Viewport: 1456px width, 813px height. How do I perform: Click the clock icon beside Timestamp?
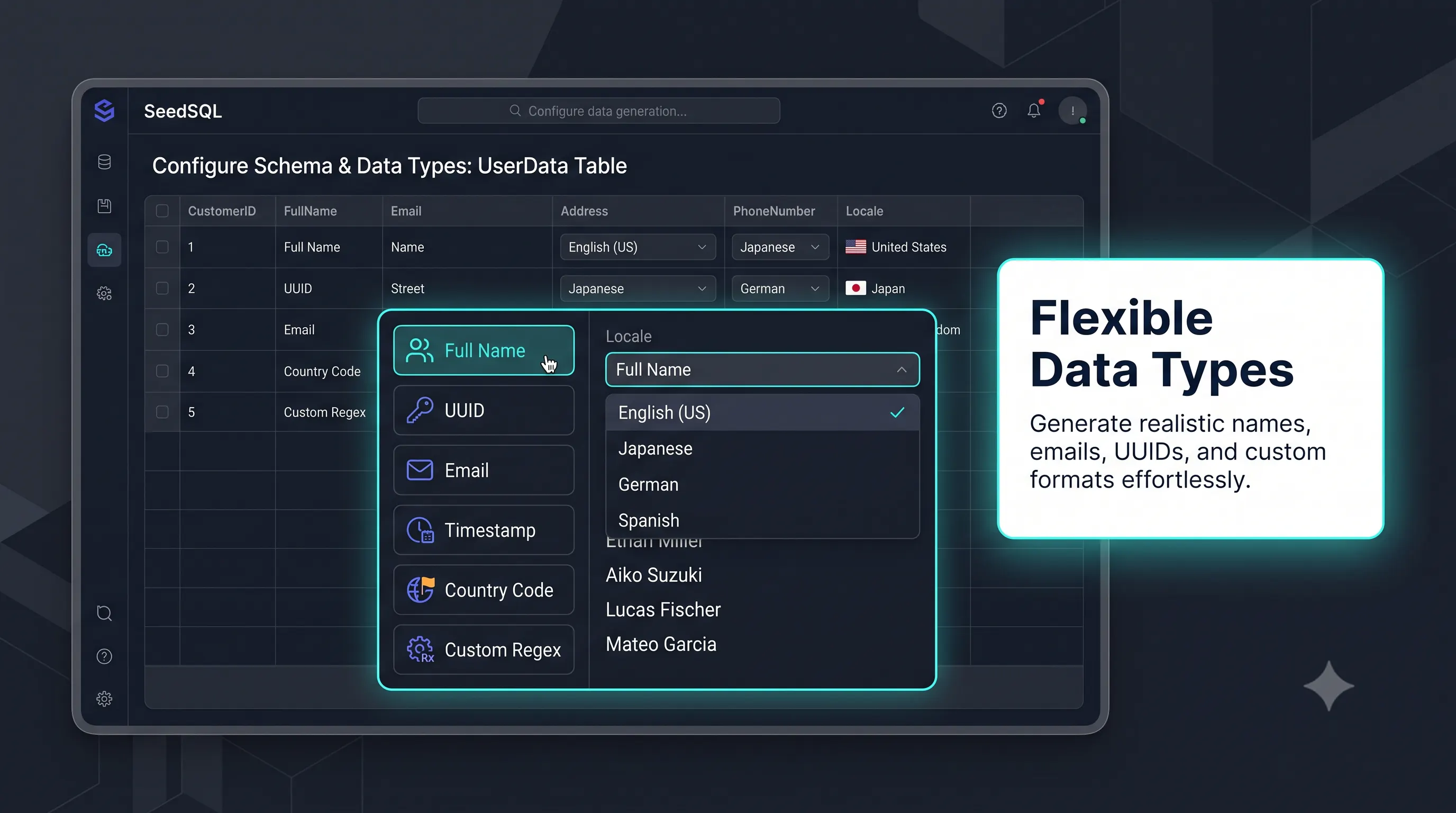420,530
